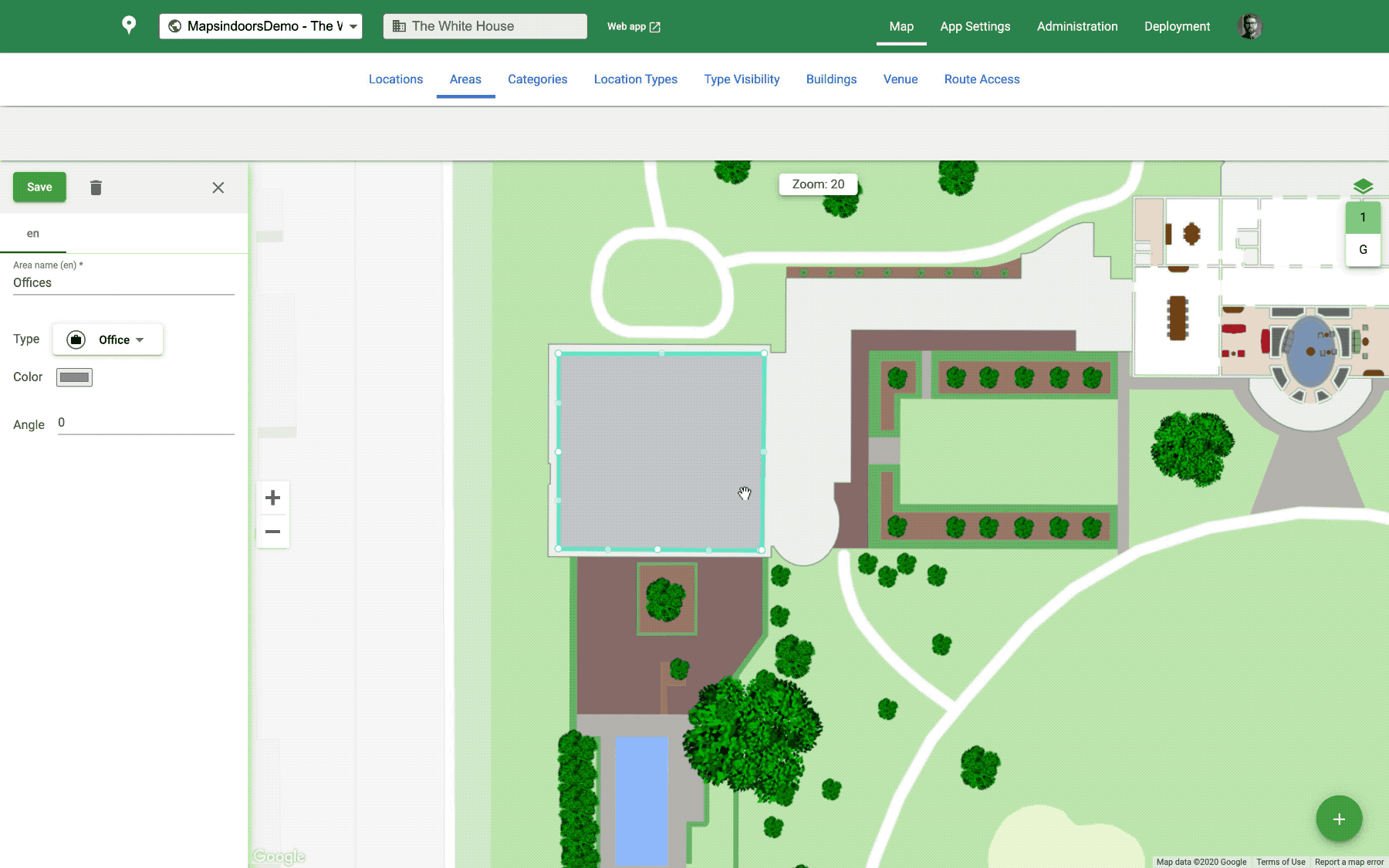Go to App Settings
Screen dimensions: 1389x868
pyautogui.click(x=975, y=26)
